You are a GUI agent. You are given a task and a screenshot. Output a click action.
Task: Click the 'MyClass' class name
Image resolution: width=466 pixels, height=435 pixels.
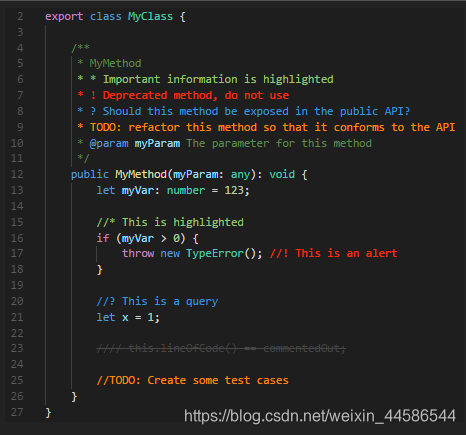[x=150, y=17]
